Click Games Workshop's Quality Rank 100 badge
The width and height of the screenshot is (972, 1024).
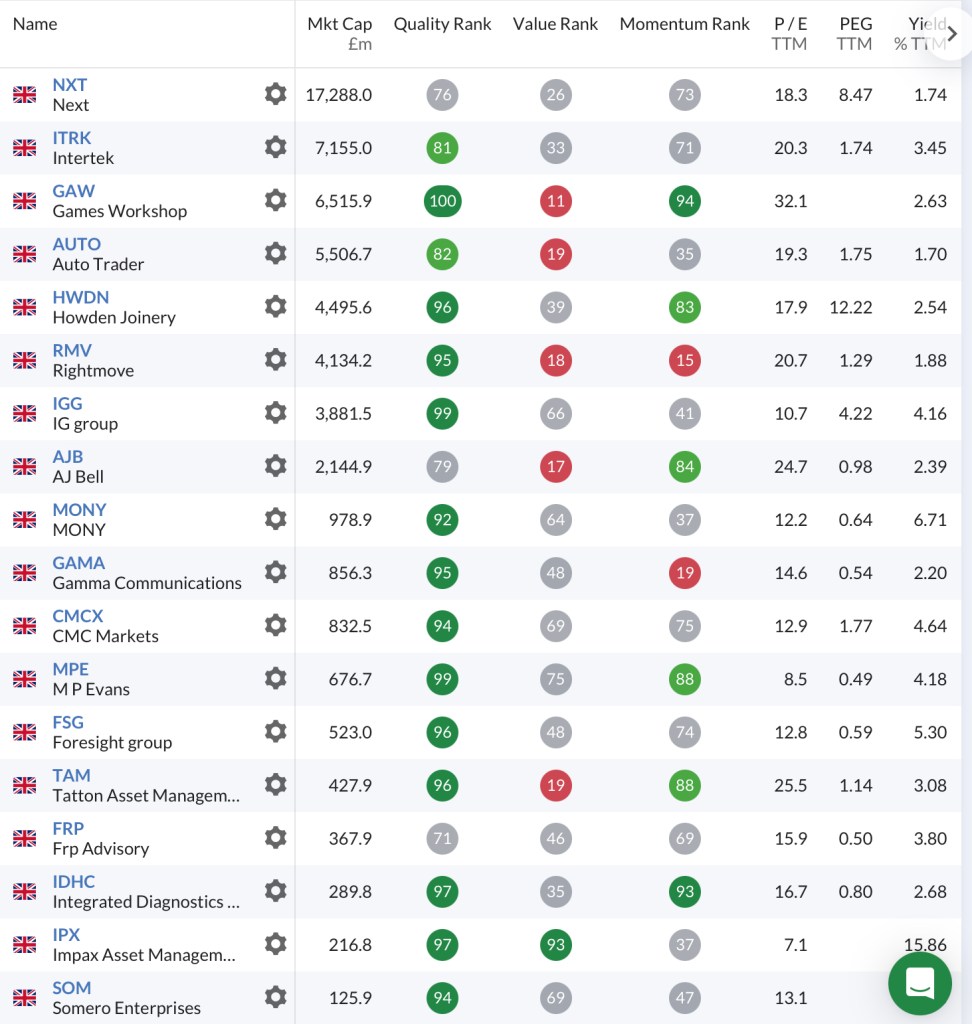(442, 201)
